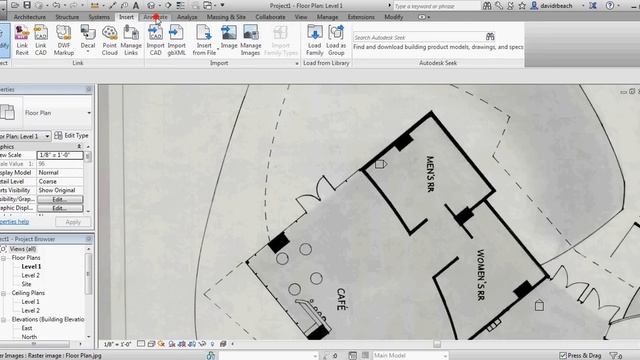Image resolution: width=640 pixels, height=360 pixels.
Task: Click the Undo icon in quick access toolbar
Action: pyautogui.click(x=56, y=5)
